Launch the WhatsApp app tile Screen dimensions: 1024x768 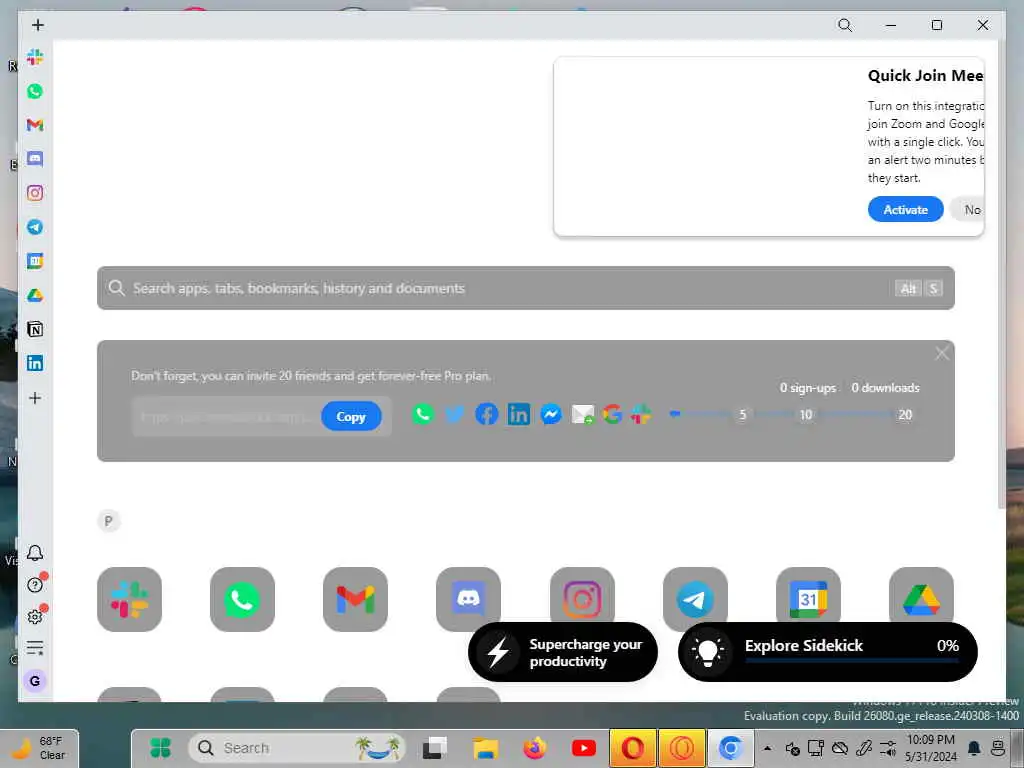[242, 599]
